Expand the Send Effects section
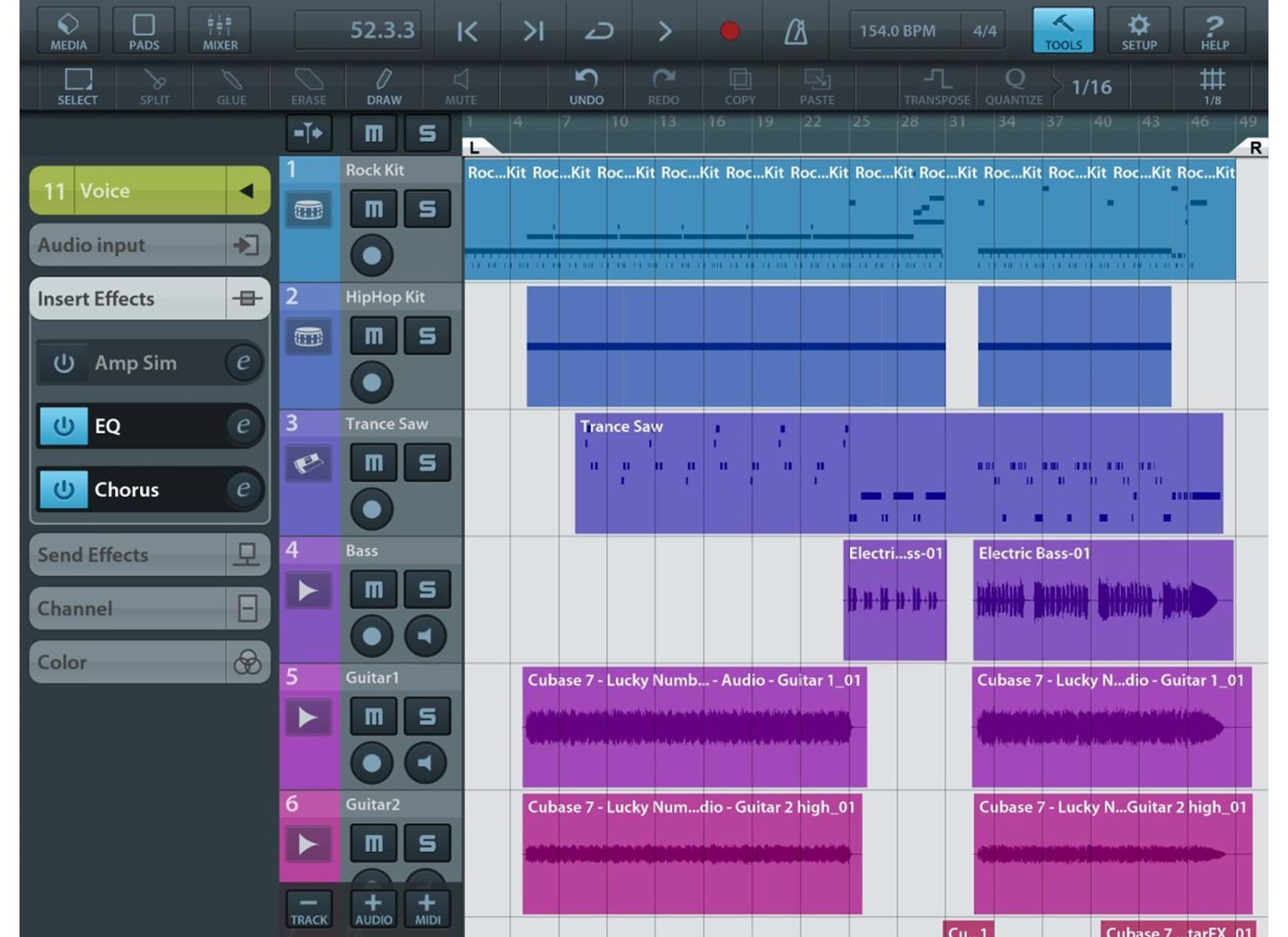This screenshot has height=937, width=1288. coord(150,554)
